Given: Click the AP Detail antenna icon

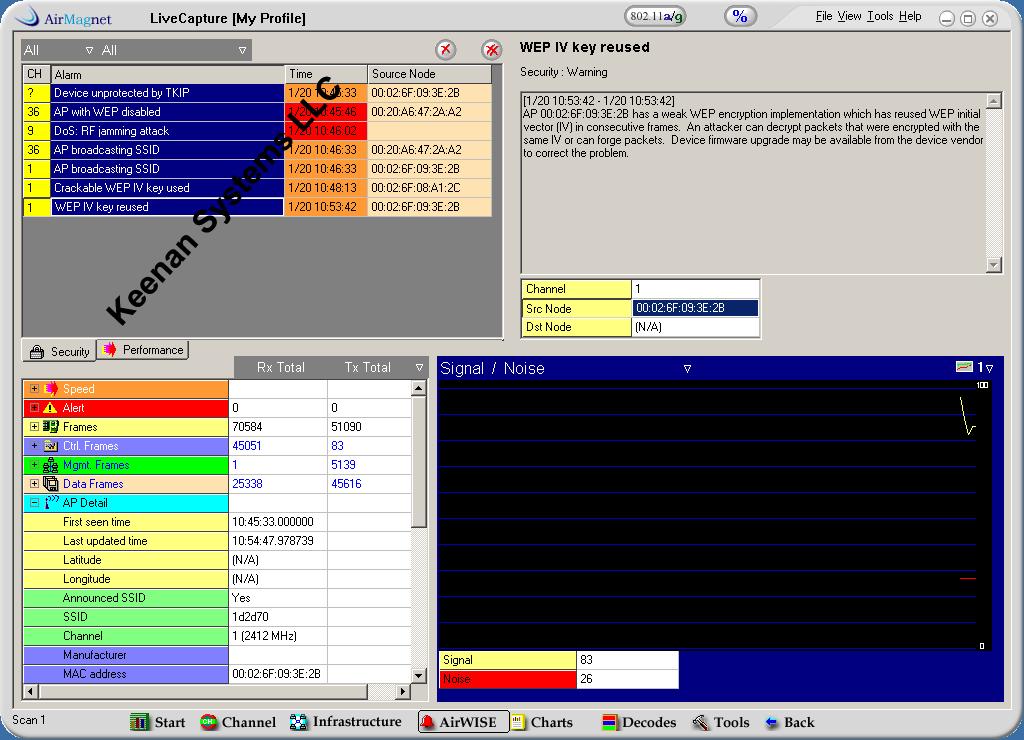Looking at the screenshot, I should (52, 502).
